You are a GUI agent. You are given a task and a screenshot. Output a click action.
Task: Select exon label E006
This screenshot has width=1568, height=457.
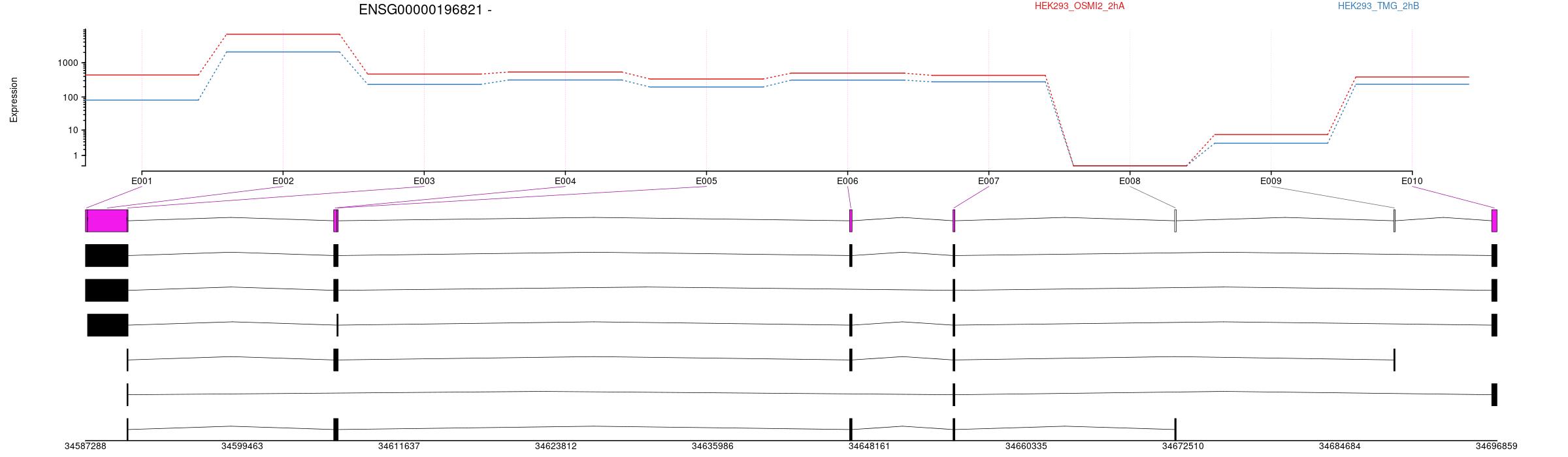(x=847, y=181)
